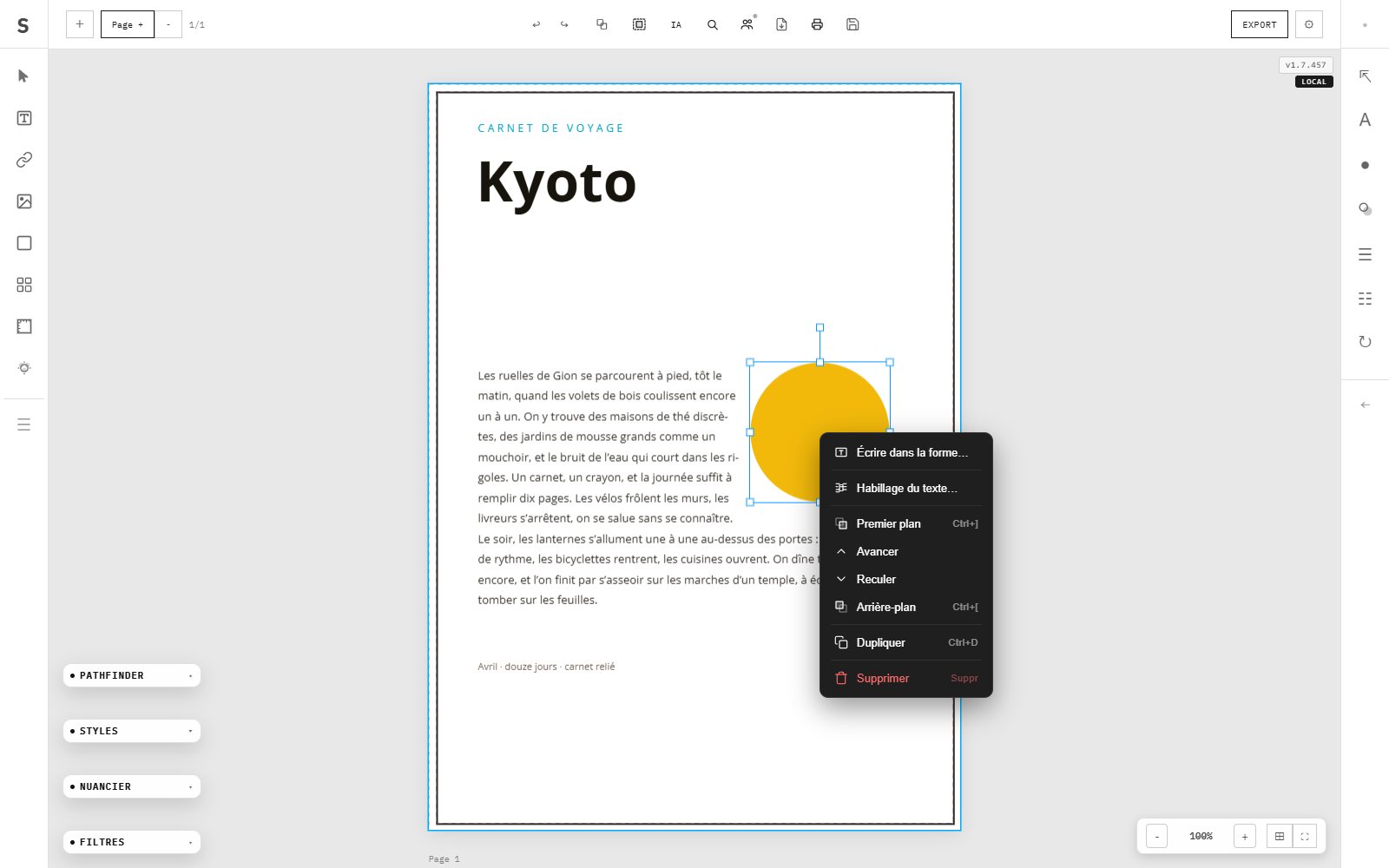
Task: Add a page with 'Page +' button
Action: click(x=128, y=24)
